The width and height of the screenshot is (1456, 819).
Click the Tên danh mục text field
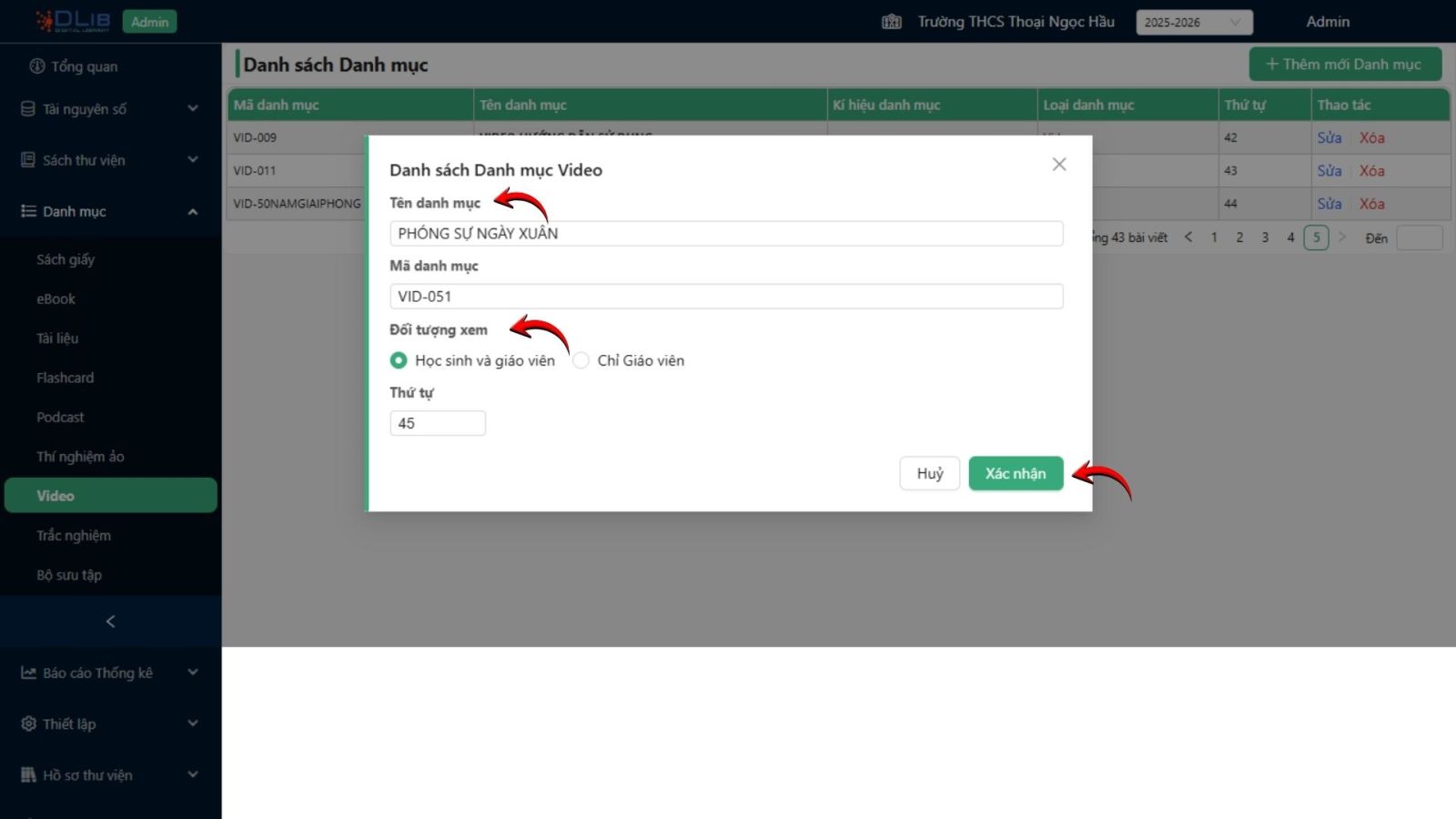[x=725, y=234]
